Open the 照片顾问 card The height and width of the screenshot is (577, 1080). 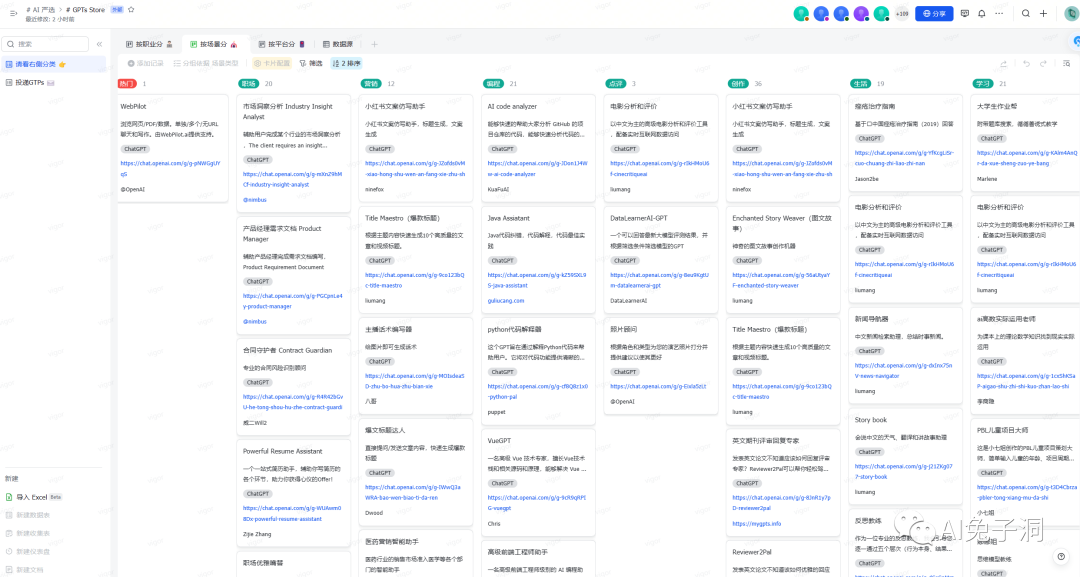pyautogui.click(x=661, y=365)
